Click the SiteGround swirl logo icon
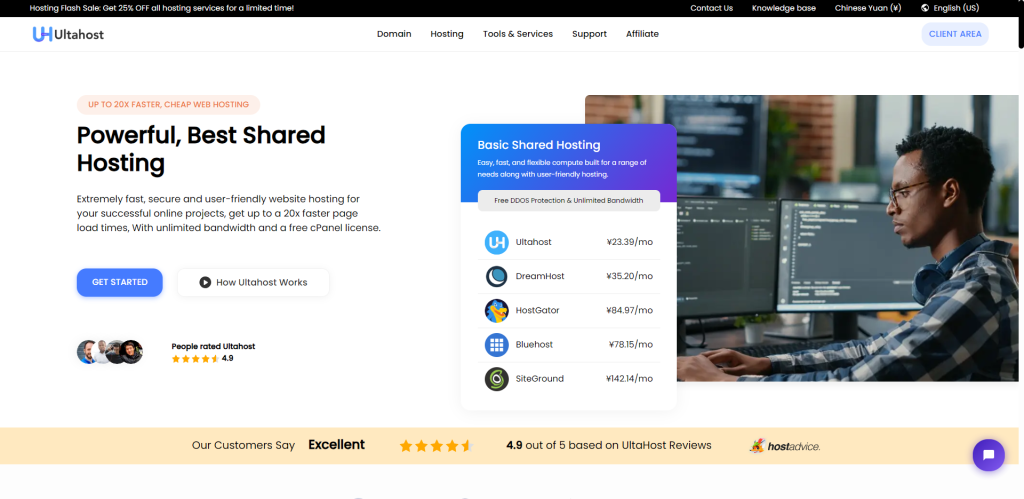1024x499 pixels. (x=496, y=379)
